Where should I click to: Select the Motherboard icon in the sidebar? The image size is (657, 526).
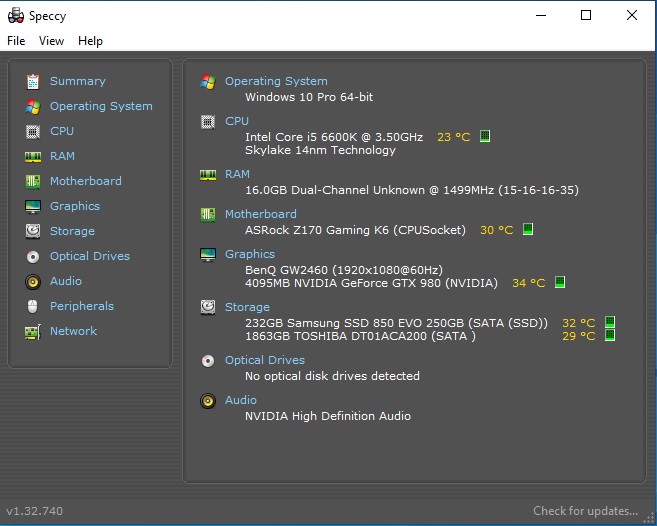33,181
